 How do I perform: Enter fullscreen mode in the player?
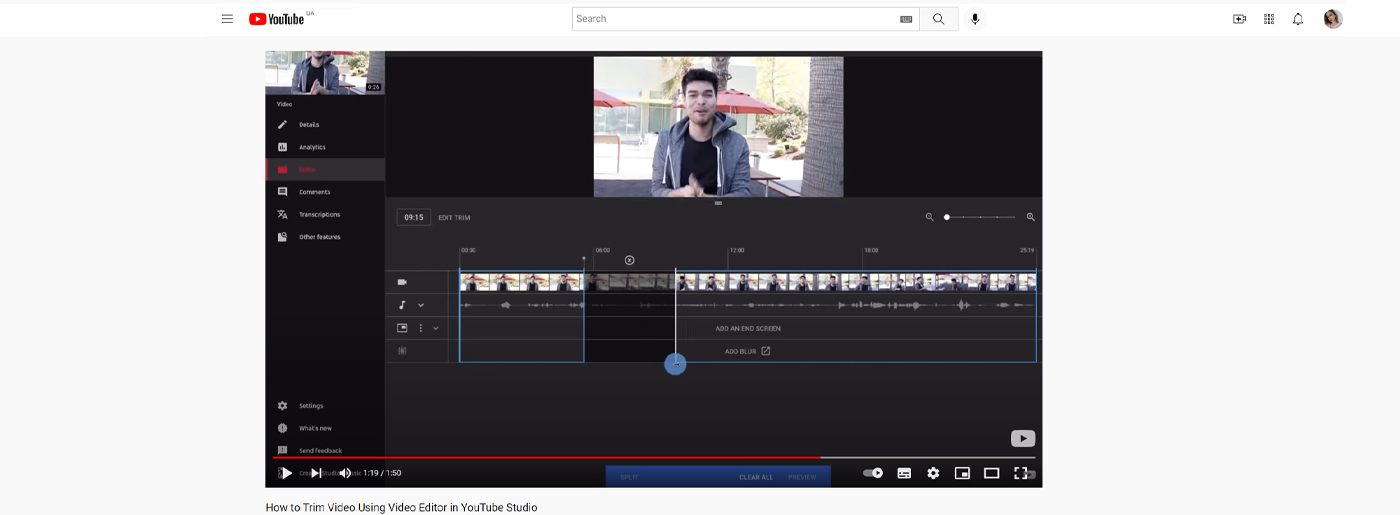tap(1021, 473)
